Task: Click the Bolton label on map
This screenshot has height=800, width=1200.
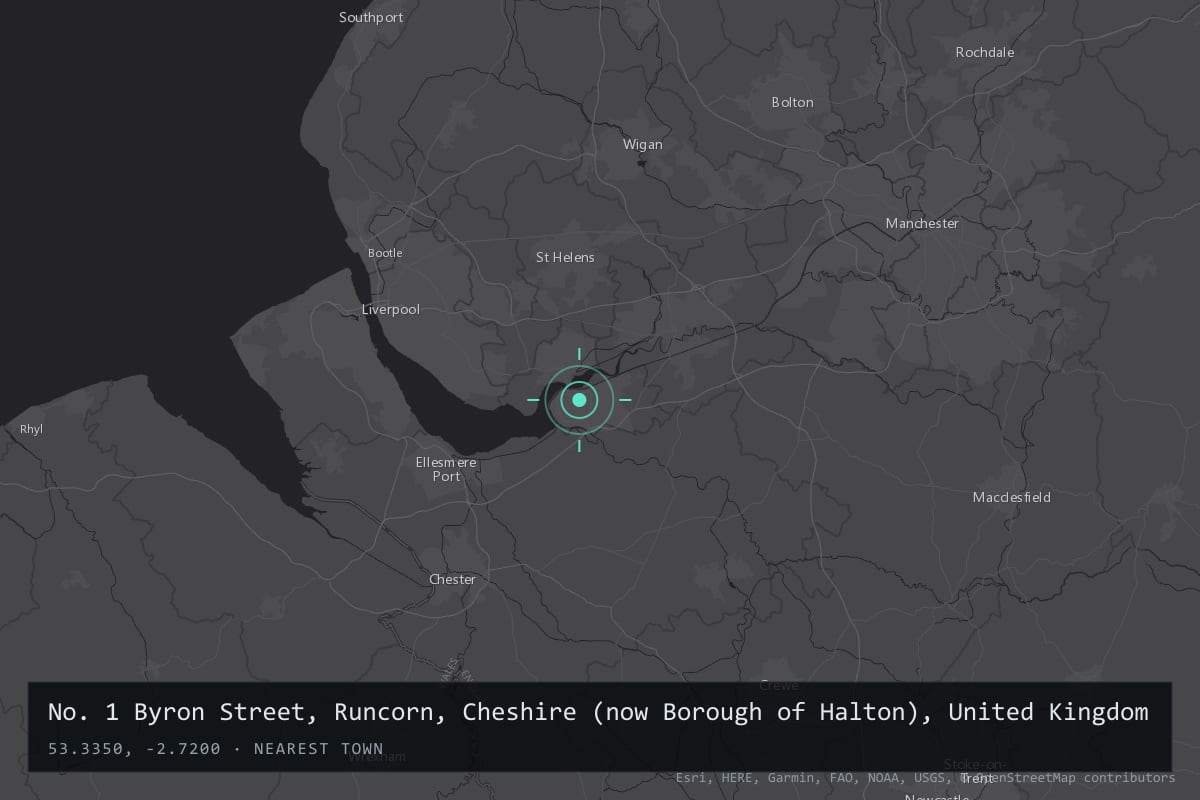Action: pyautogui.click(x=793, y=102)
